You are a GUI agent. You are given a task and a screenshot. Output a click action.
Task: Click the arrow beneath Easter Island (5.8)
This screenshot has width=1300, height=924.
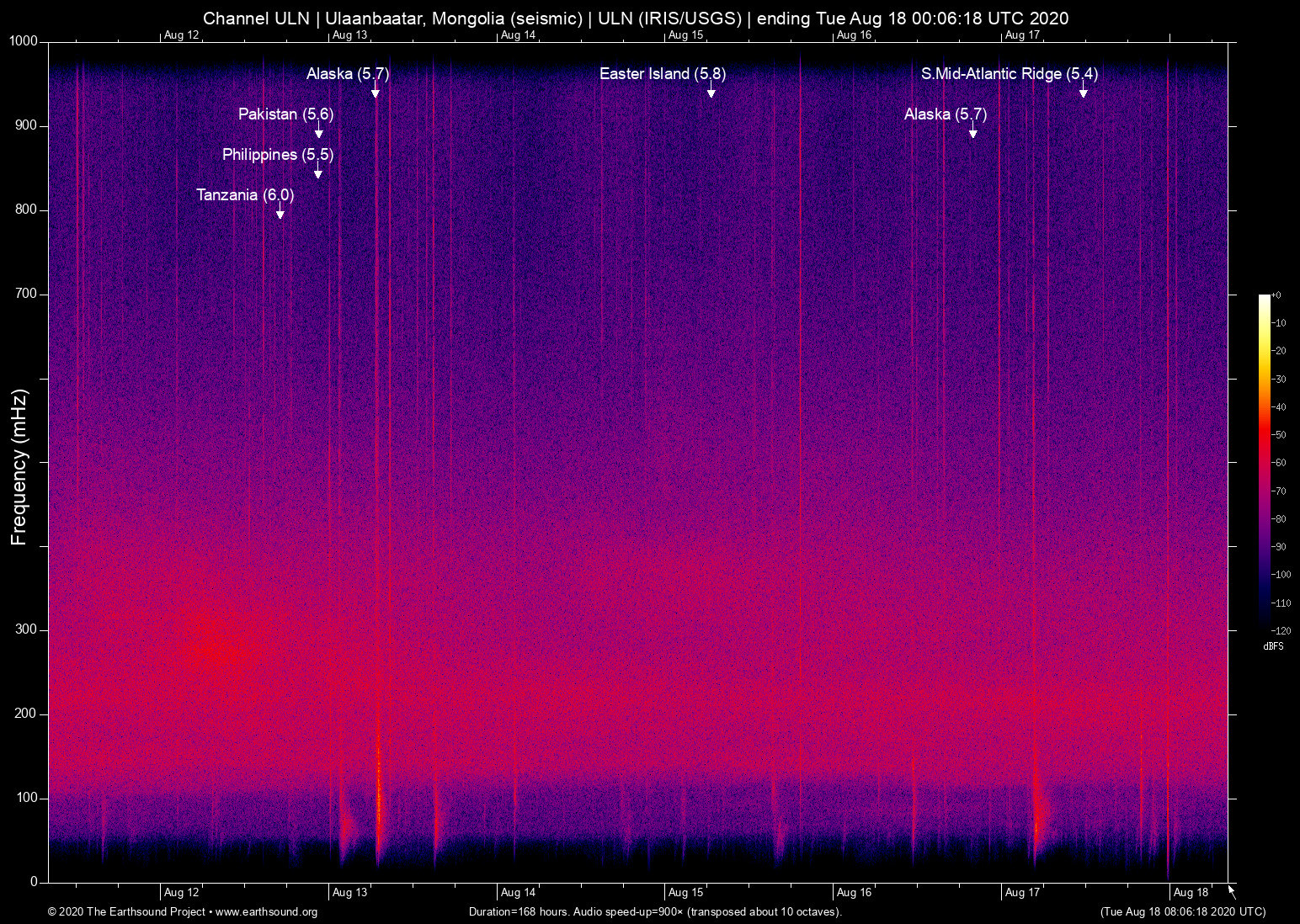711,93
